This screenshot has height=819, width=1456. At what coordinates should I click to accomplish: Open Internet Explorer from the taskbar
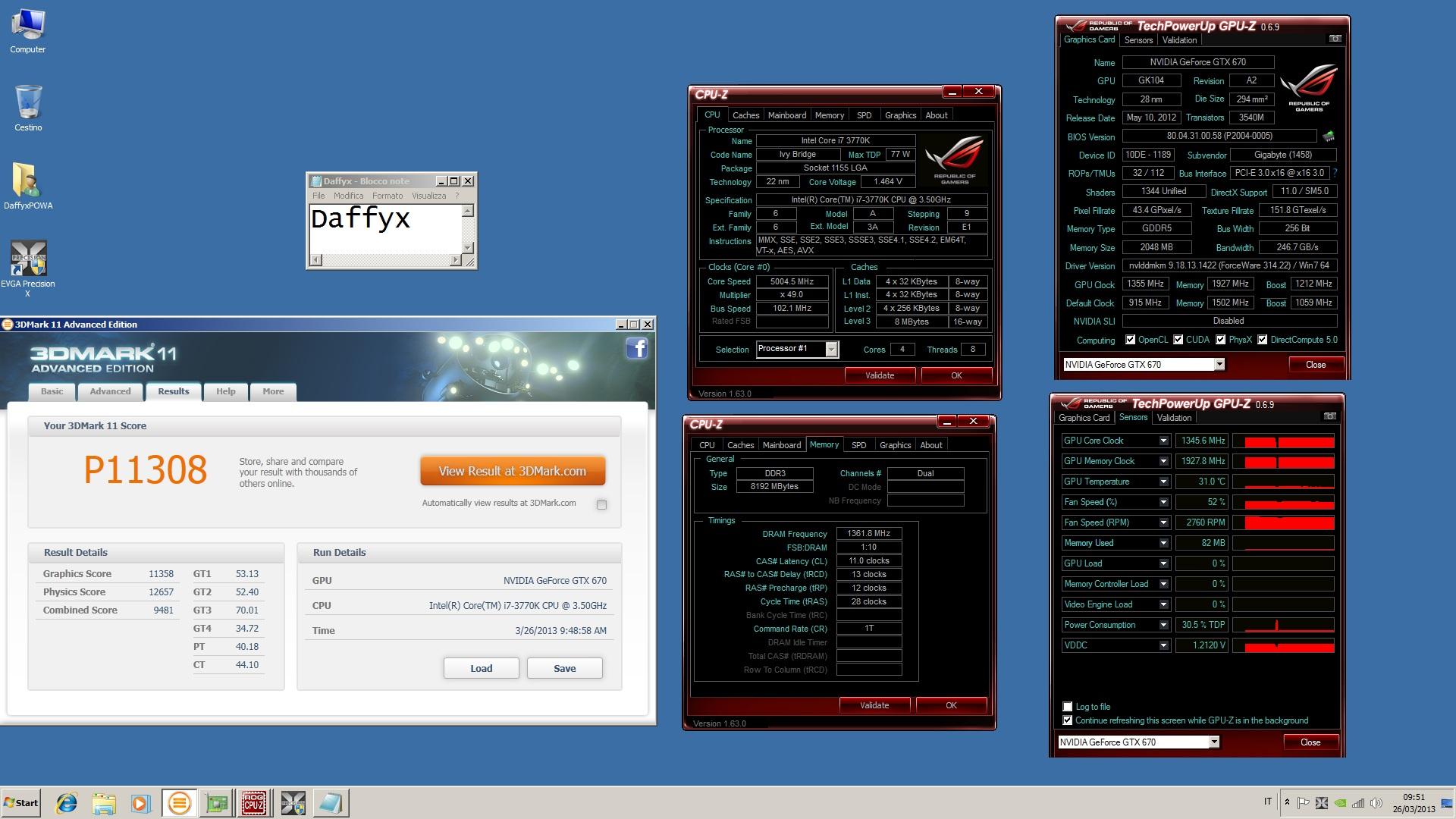tap(67, 803)
